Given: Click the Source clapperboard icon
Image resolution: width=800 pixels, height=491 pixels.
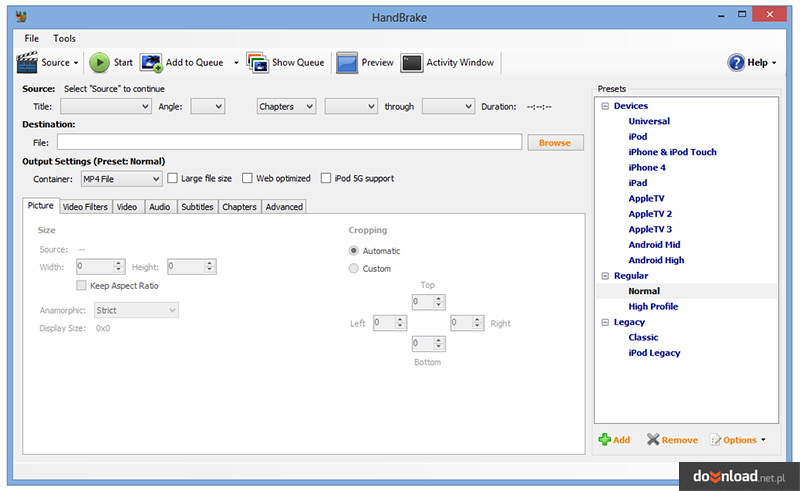Looking at the screenshot, I should (x=27, y=62).
